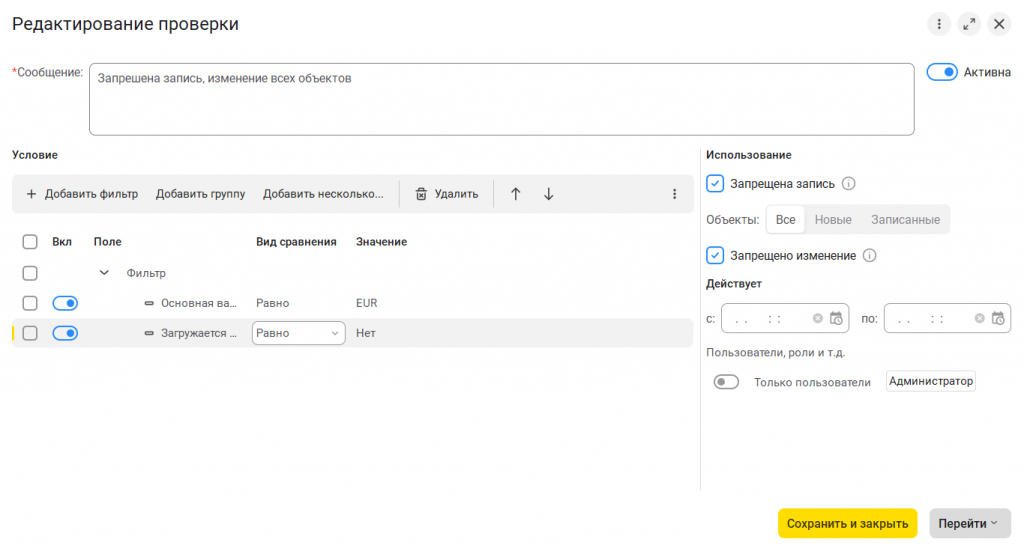Uncheck the Запрещена запись checkbox
Viewport: 1024px width, 545px height.
(x=715, y=184)
